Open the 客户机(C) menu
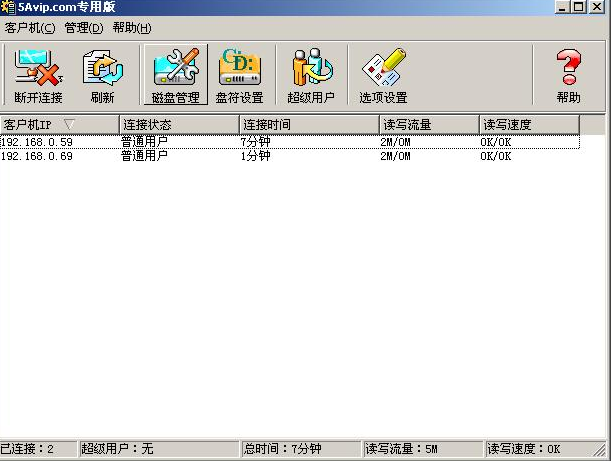Viewport: 615px width, 461px height. 30,28
